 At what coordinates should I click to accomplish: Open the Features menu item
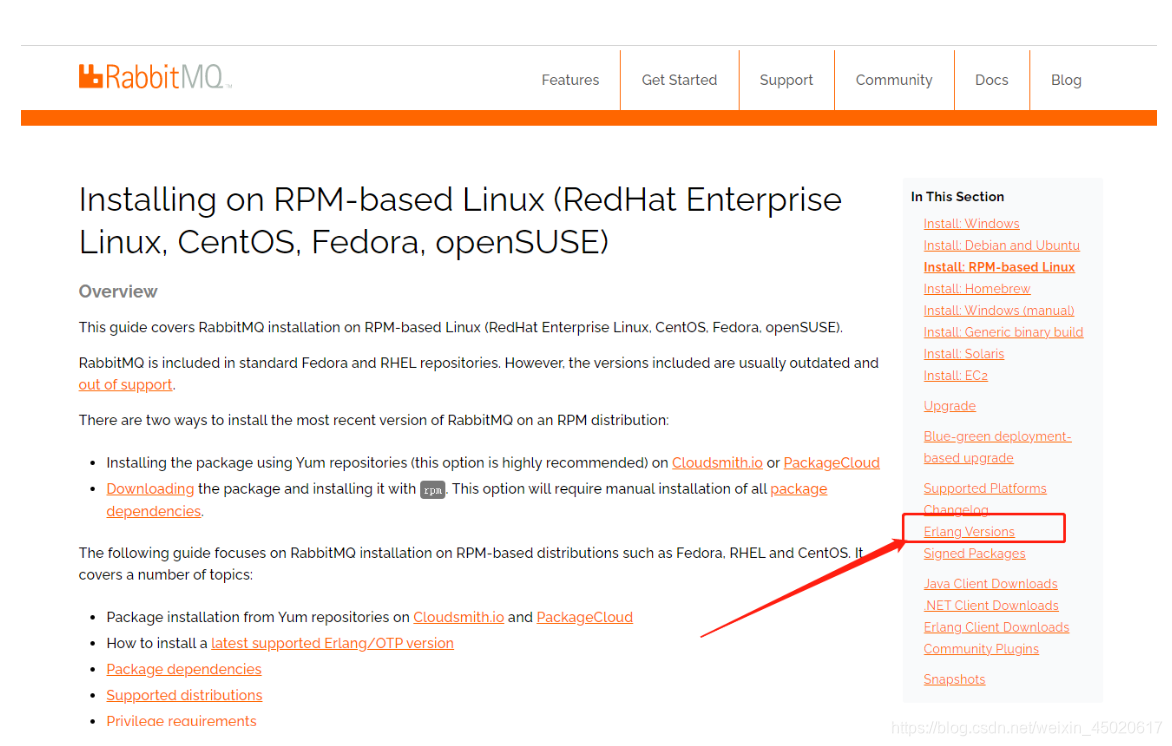pyautogui.click(x=570, y=80)
